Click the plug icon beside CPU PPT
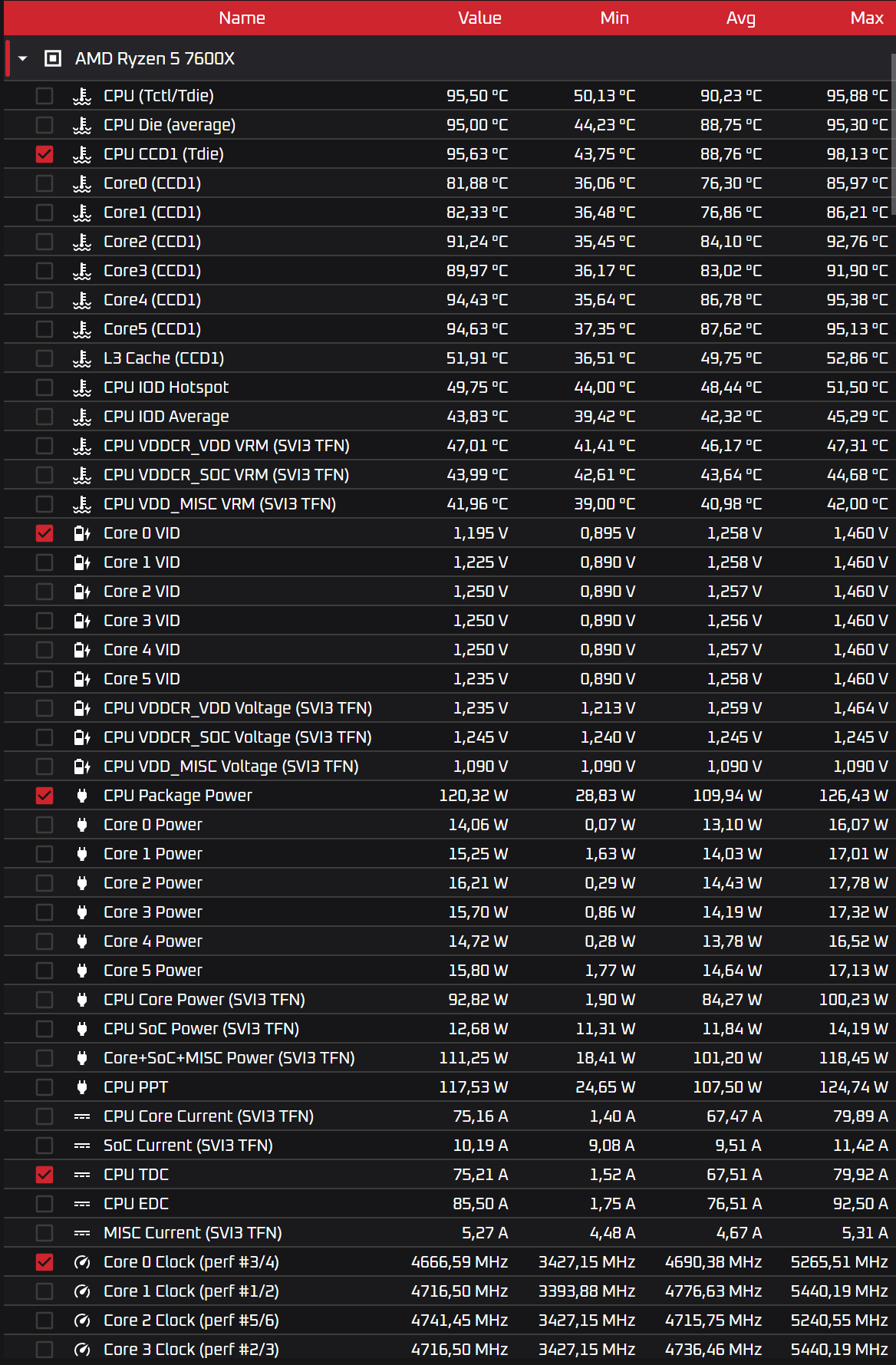896x1365 pixels. tap(82, 1087)
